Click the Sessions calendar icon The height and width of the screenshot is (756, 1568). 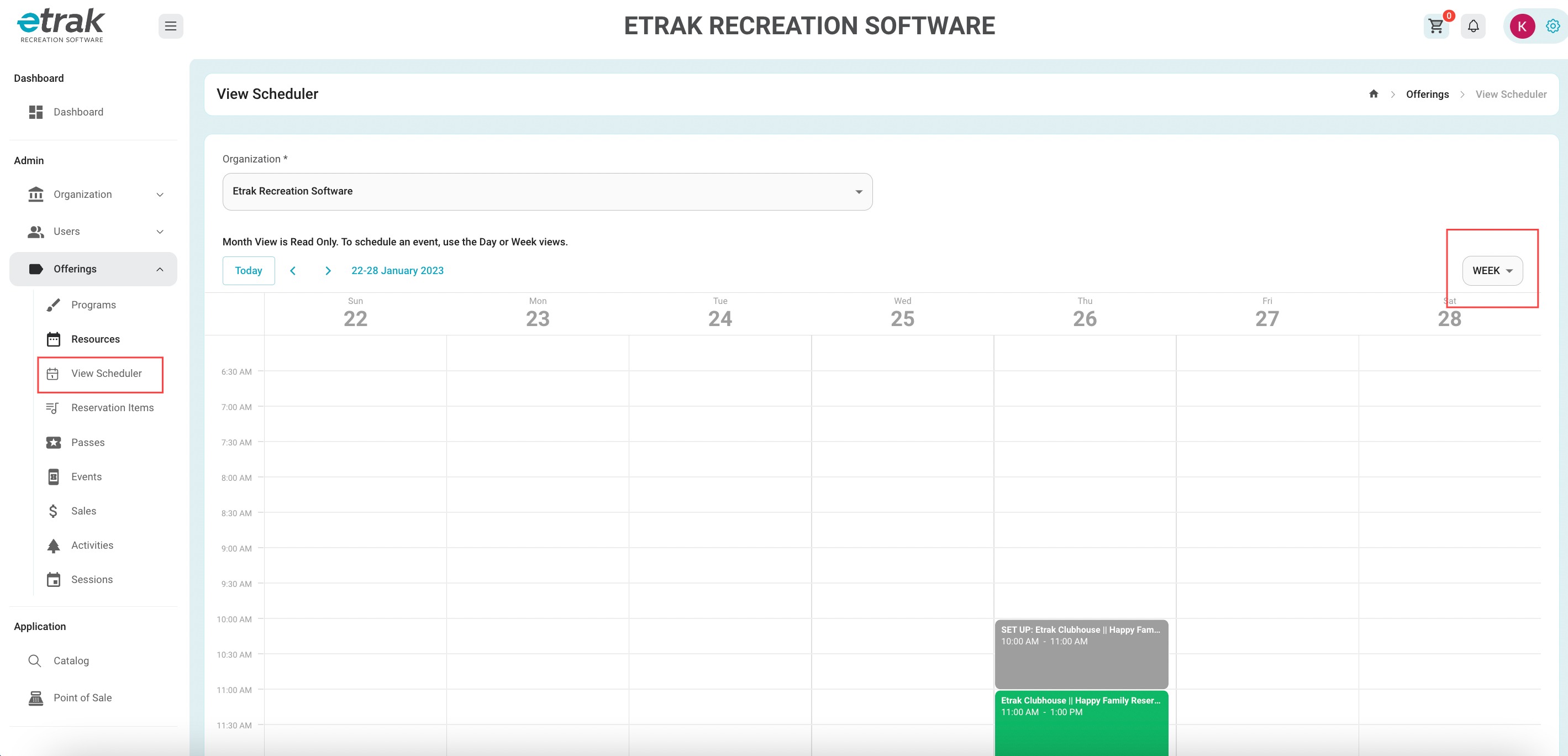pyautogui.click(x=54, y=580)
